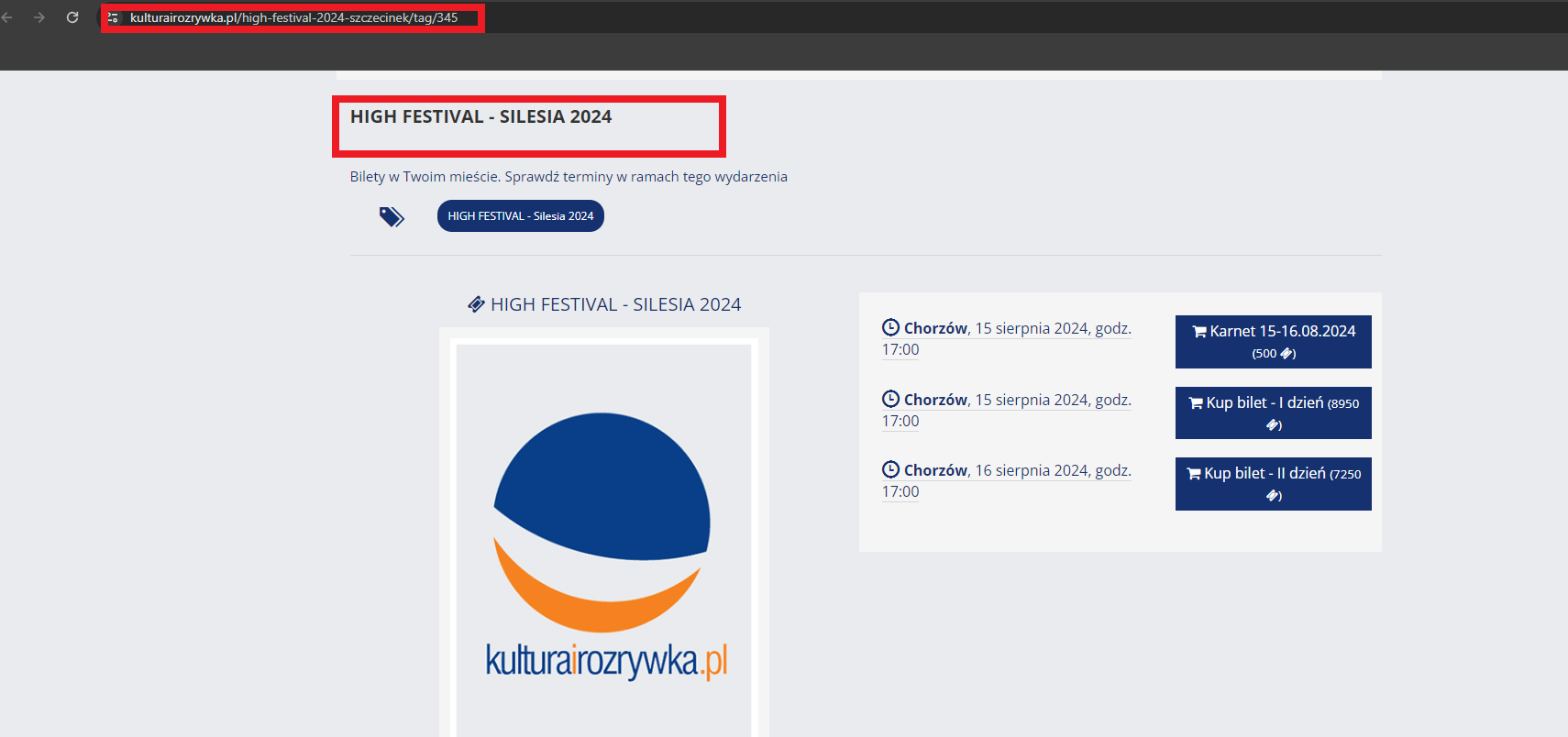Buy Karnet 15-16.08.2024 pass
Image resolution: width=1568 pixels, height=737 pixels.
(x=1273, y=342)
